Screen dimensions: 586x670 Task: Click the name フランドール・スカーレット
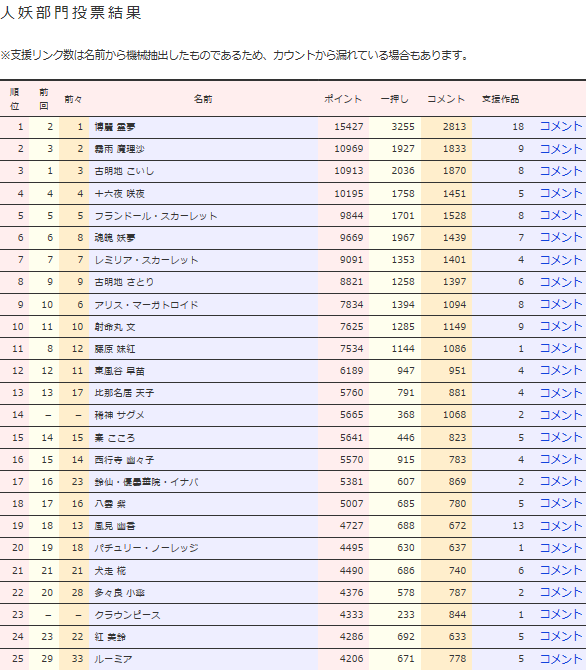(156, 216)
